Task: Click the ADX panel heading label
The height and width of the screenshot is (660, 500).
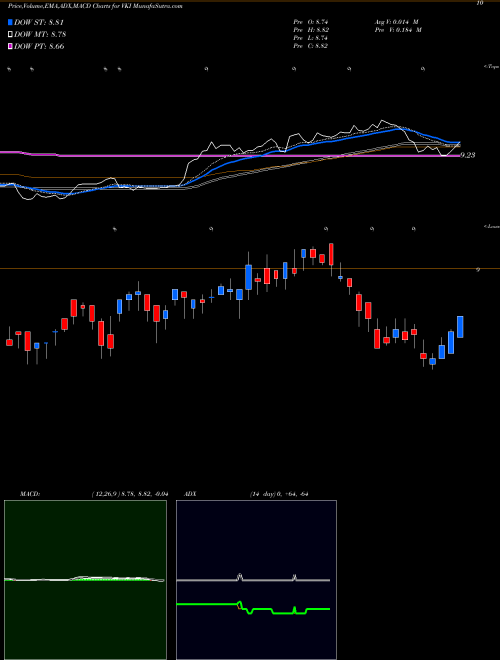Action: point(189,494)
